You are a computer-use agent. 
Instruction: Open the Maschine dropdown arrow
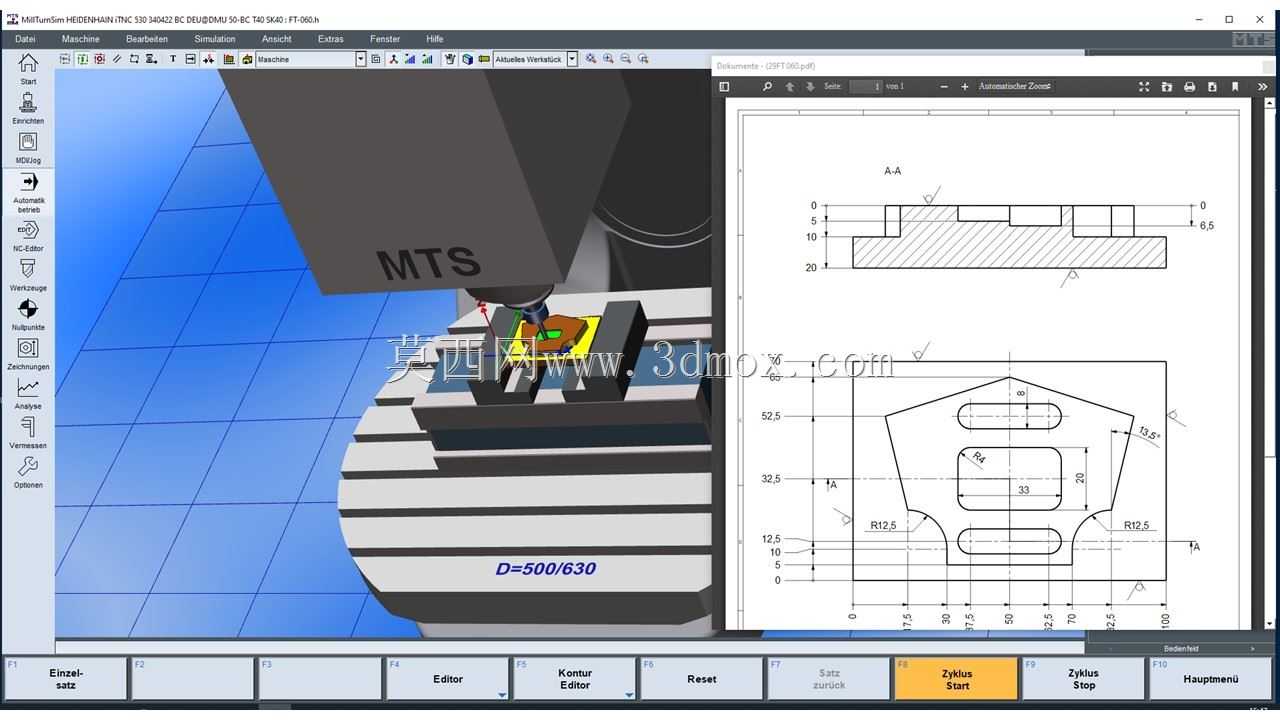[x=361, y=59]
